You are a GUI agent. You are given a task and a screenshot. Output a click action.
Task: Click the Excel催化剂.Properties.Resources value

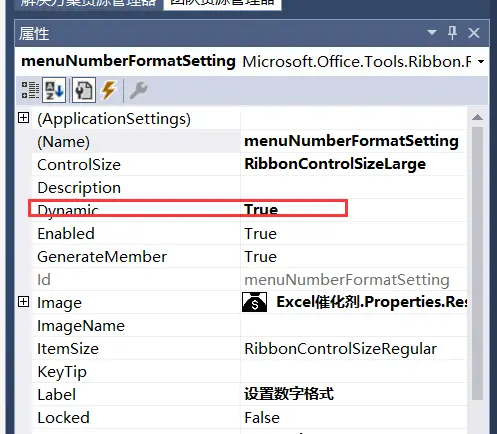pyautogui.click(x=372, y=302)
